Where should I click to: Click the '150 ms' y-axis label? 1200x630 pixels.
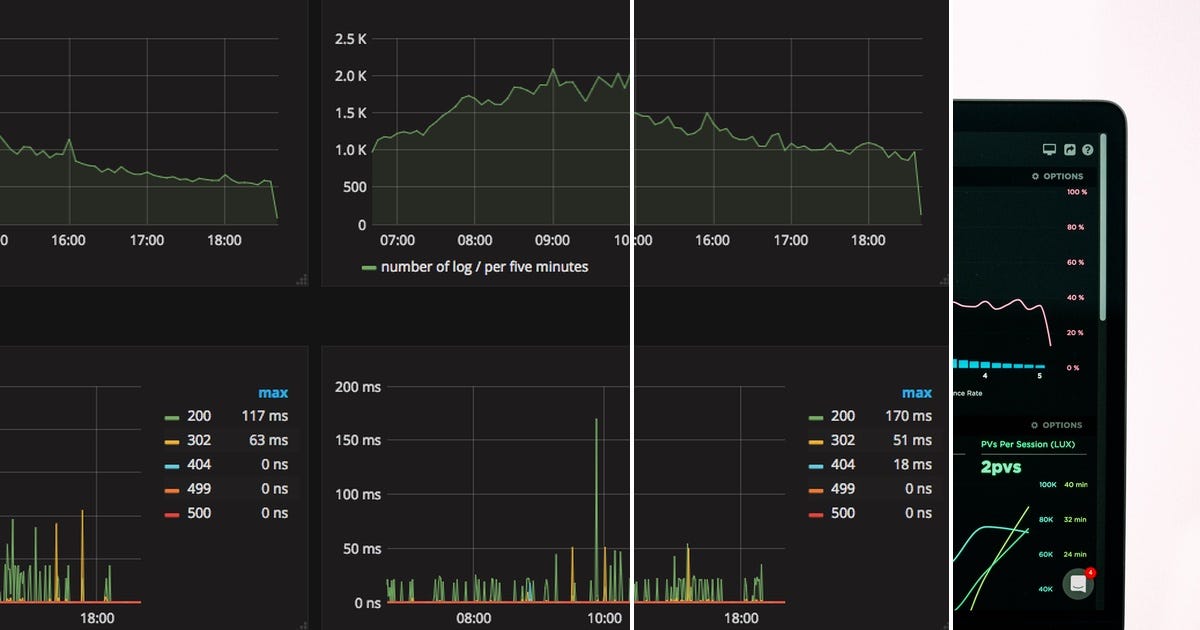[358, 440]
